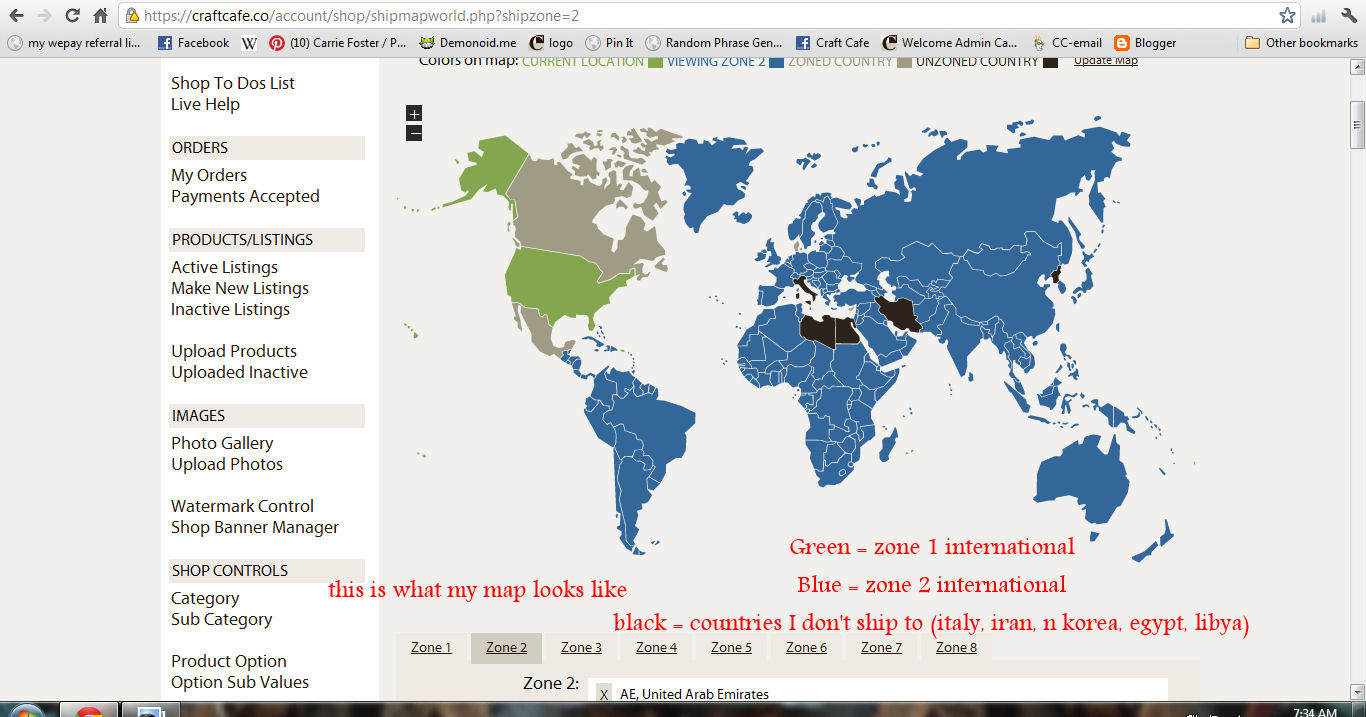Image resolution: width=1366 pixels, height=717 pixels.
Task: Open Uploaded Inactive page
Action: coord(239,372)
